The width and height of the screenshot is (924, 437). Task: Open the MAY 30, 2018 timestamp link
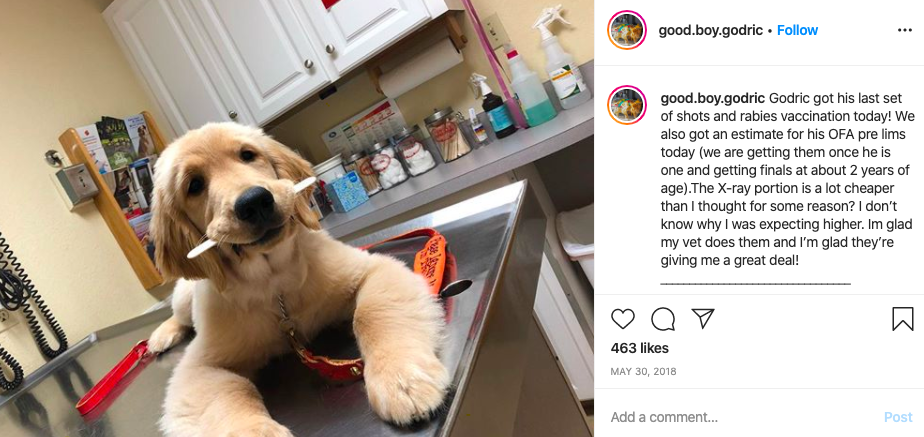(644, 372)
